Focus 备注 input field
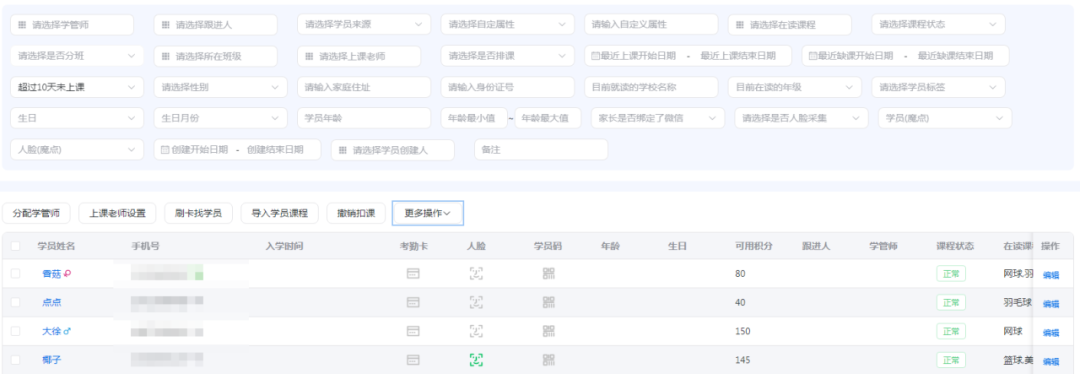 [541, 149]
